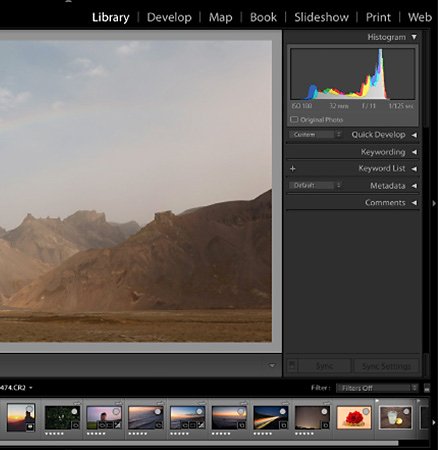438x450 pixels.
Task: Open the Filters Off dropdown
Action: click(377, 388)
